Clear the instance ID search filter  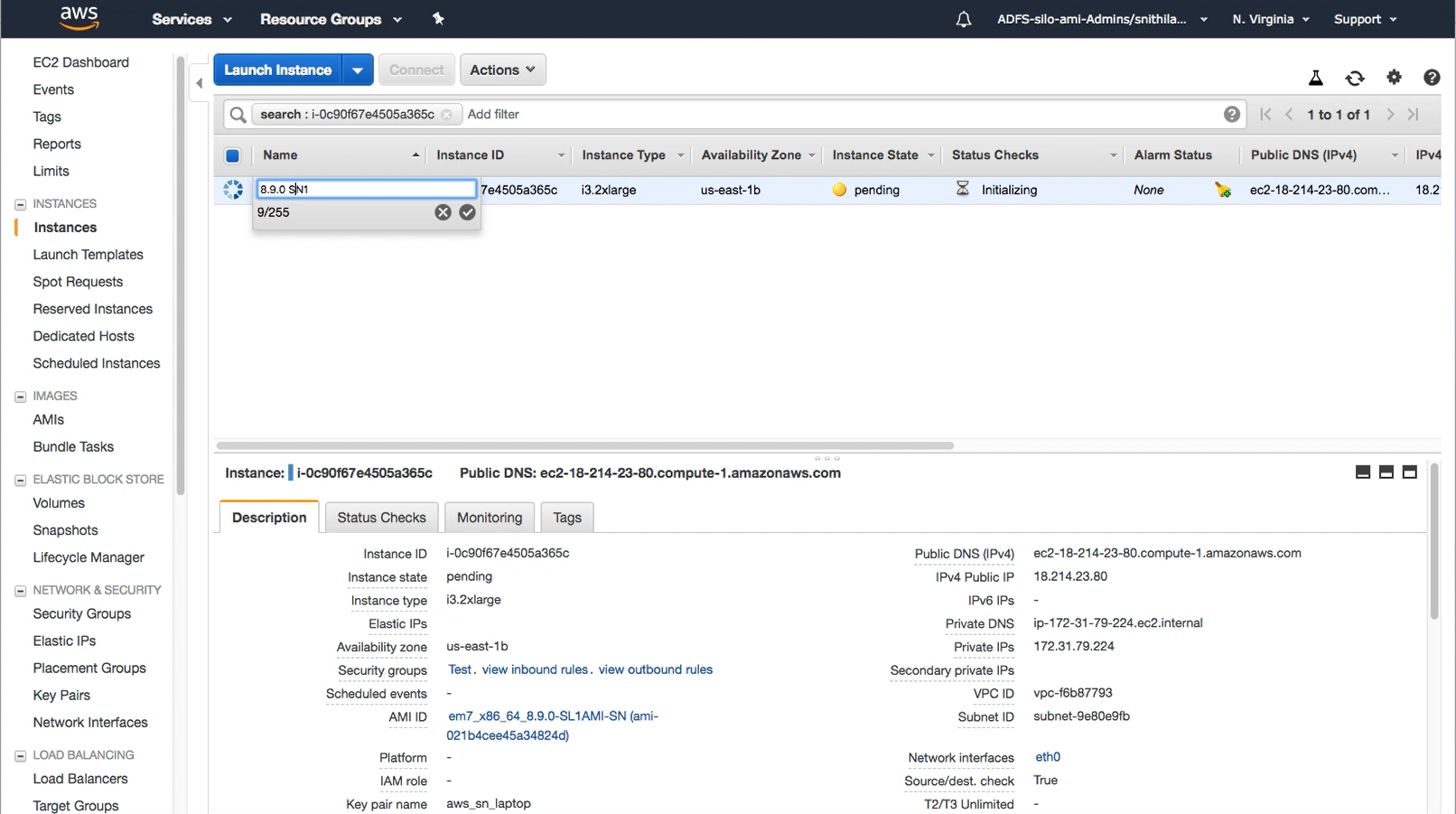[x=447, y=114]
